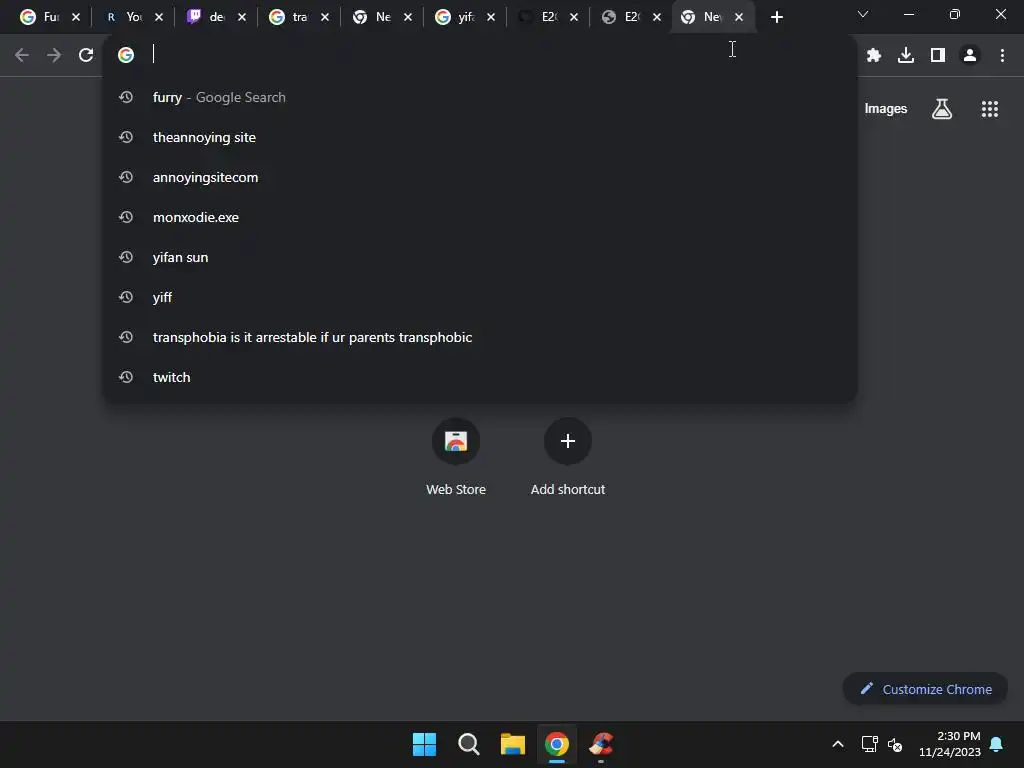
Task: Open the Extensions puzzle icon
Action: 874,56
